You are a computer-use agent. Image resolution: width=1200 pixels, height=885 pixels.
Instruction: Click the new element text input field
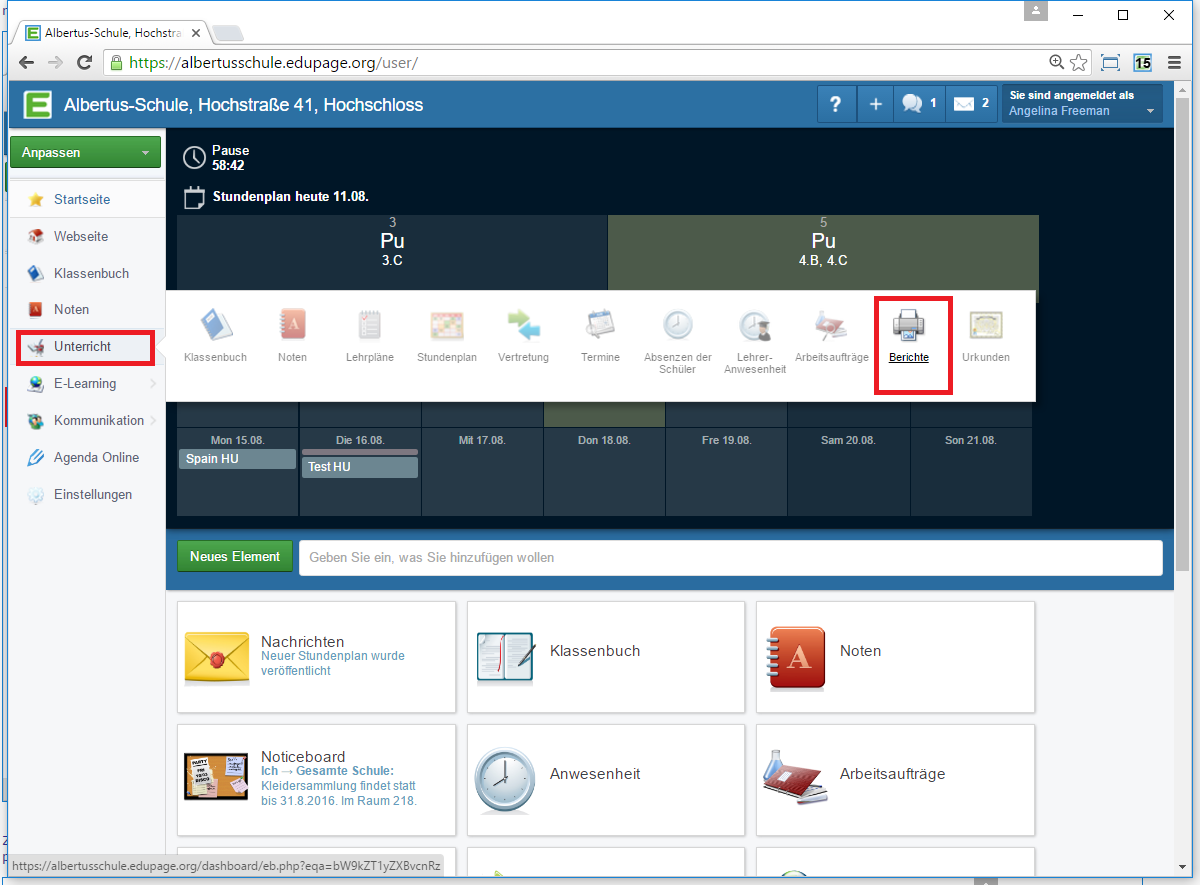731,557
